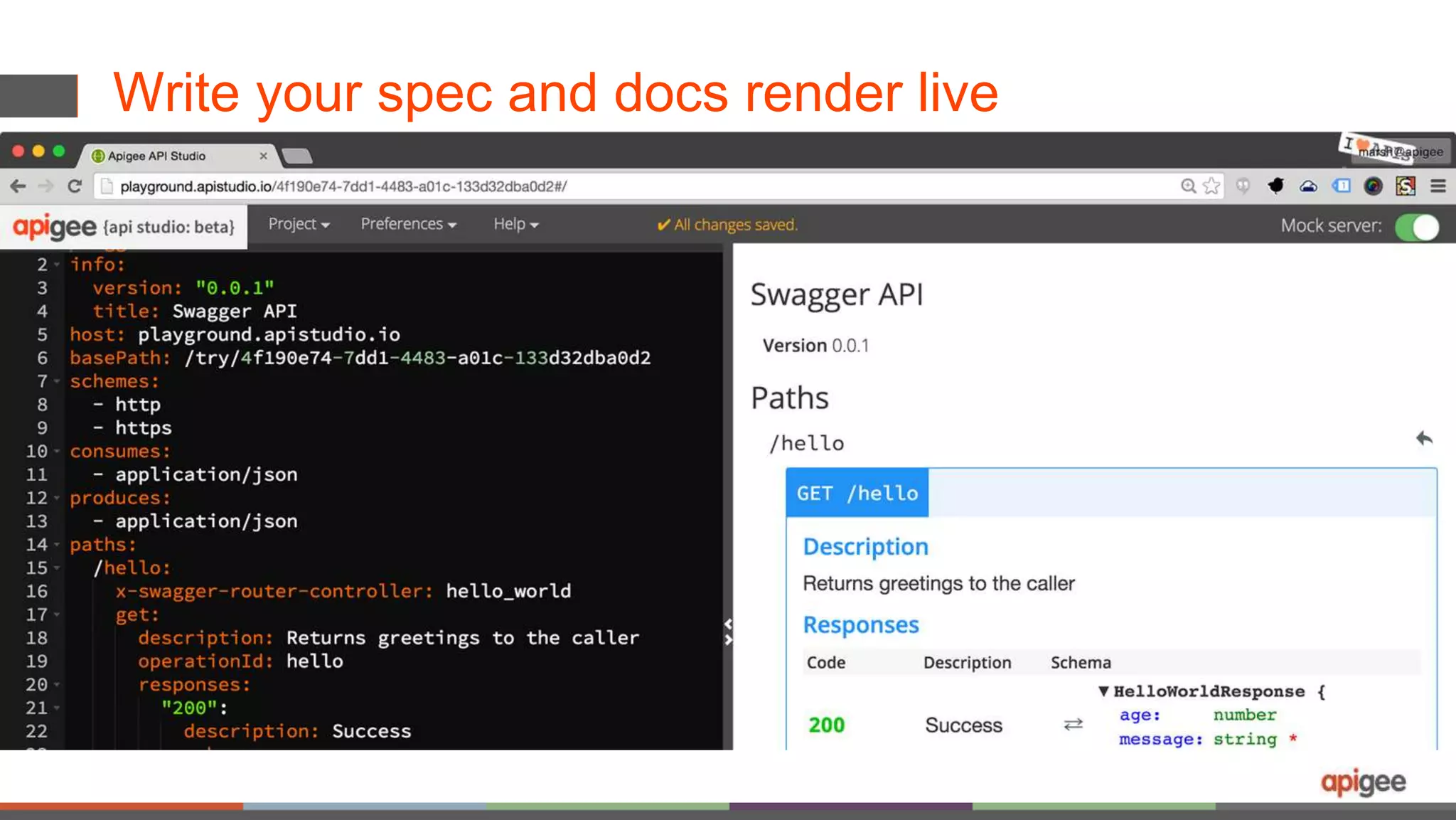The width and height of the screenshot is (1456, 820).
Task: Fold the consumes section at line 10
Action: point(57,452)
